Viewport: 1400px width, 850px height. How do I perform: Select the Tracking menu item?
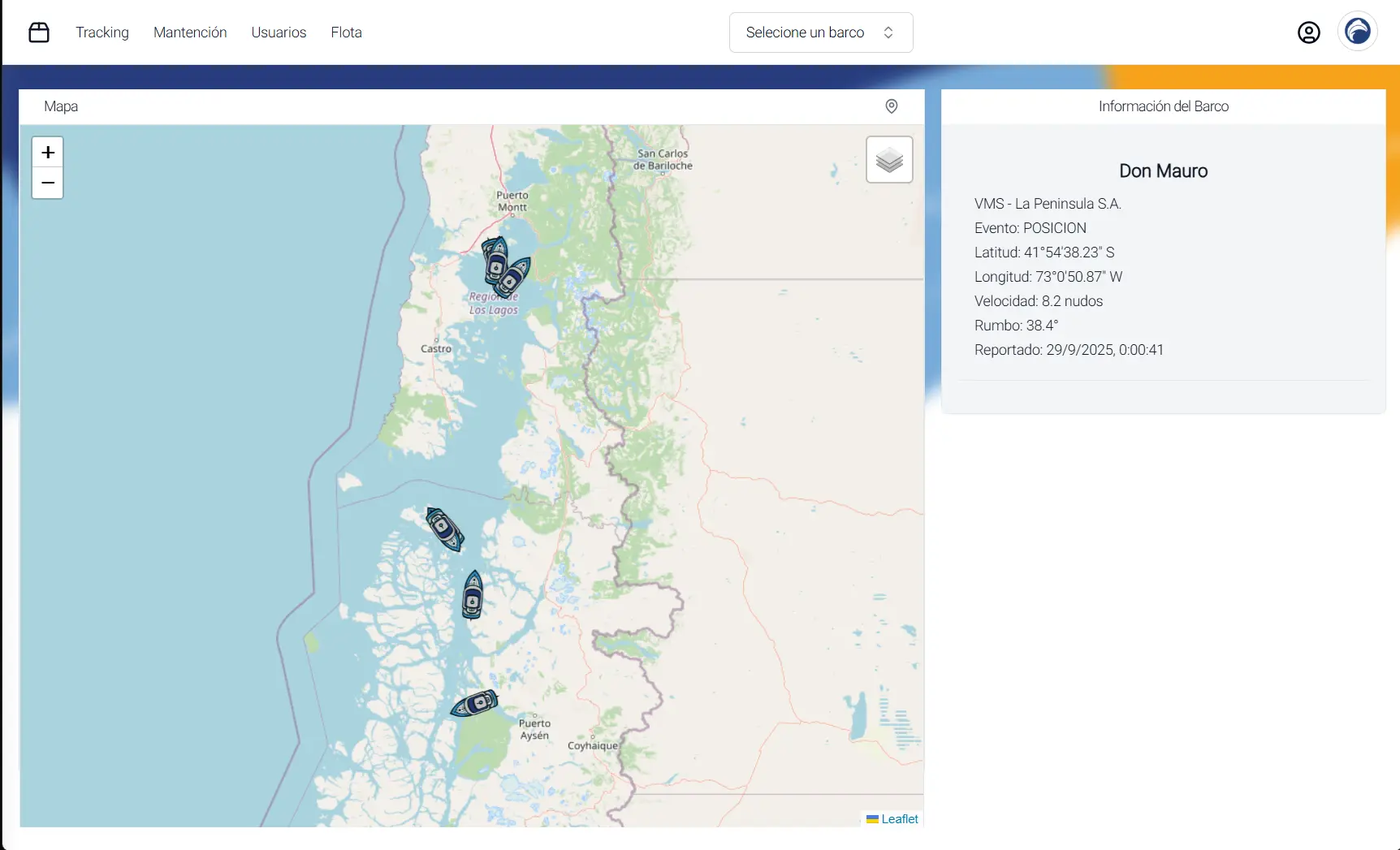point(102,32)
